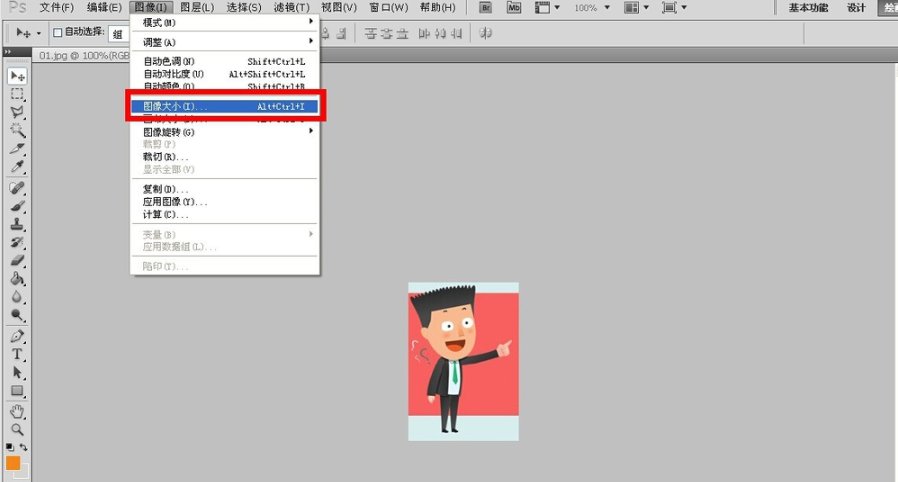Image resolution: width=898 pixels, height=482 pixels.
Task: Open Mini Bridge with Mb icon
Action: (x=514, y=8)
